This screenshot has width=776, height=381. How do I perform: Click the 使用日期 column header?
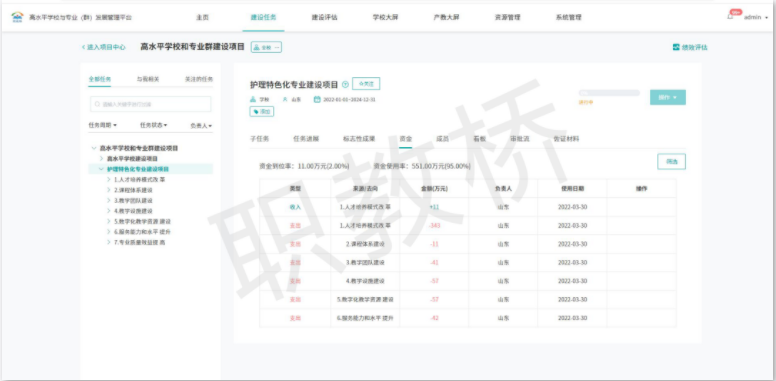tap(573, 189)
